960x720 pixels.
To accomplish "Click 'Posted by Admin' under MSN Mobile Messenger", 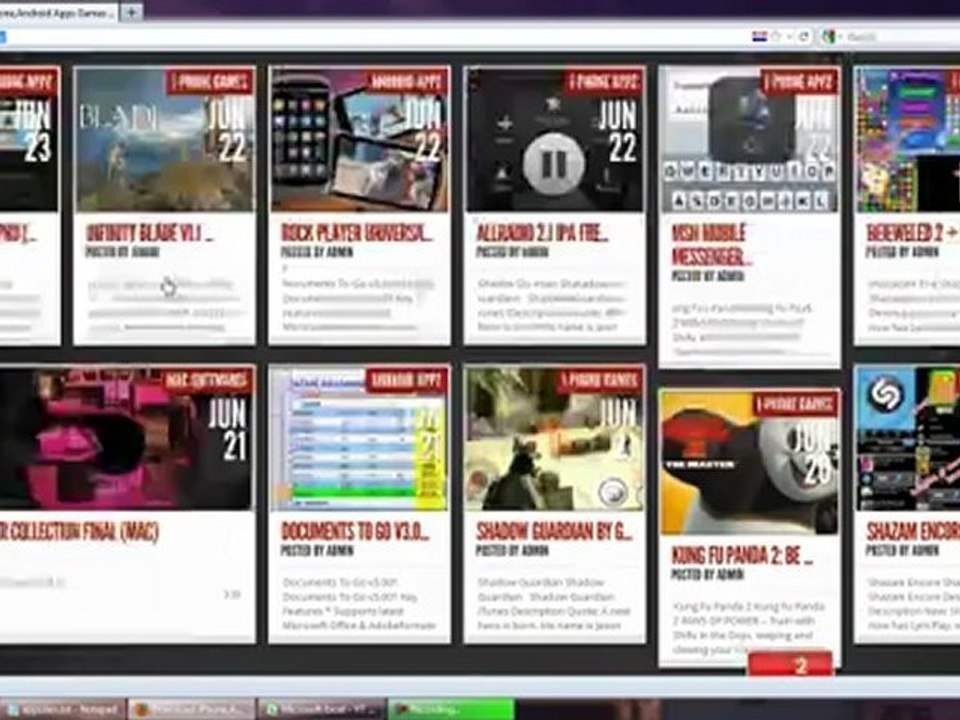I will pos(707,276).
